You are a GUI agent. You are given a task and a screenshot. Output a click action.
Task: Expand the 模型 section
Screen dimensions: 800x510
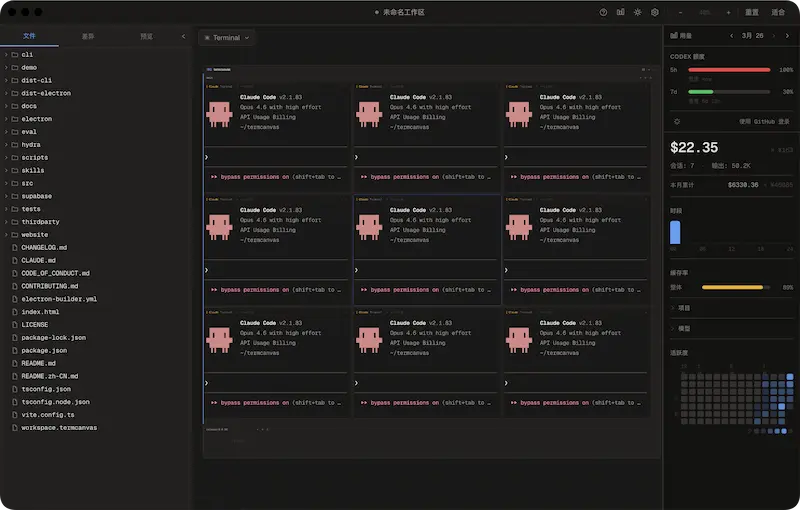pos(684,328)
